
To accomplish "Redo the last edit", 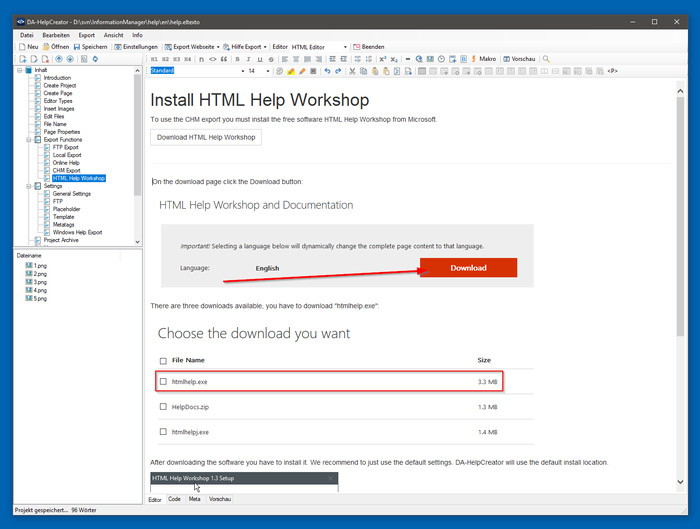I will 338,71.
